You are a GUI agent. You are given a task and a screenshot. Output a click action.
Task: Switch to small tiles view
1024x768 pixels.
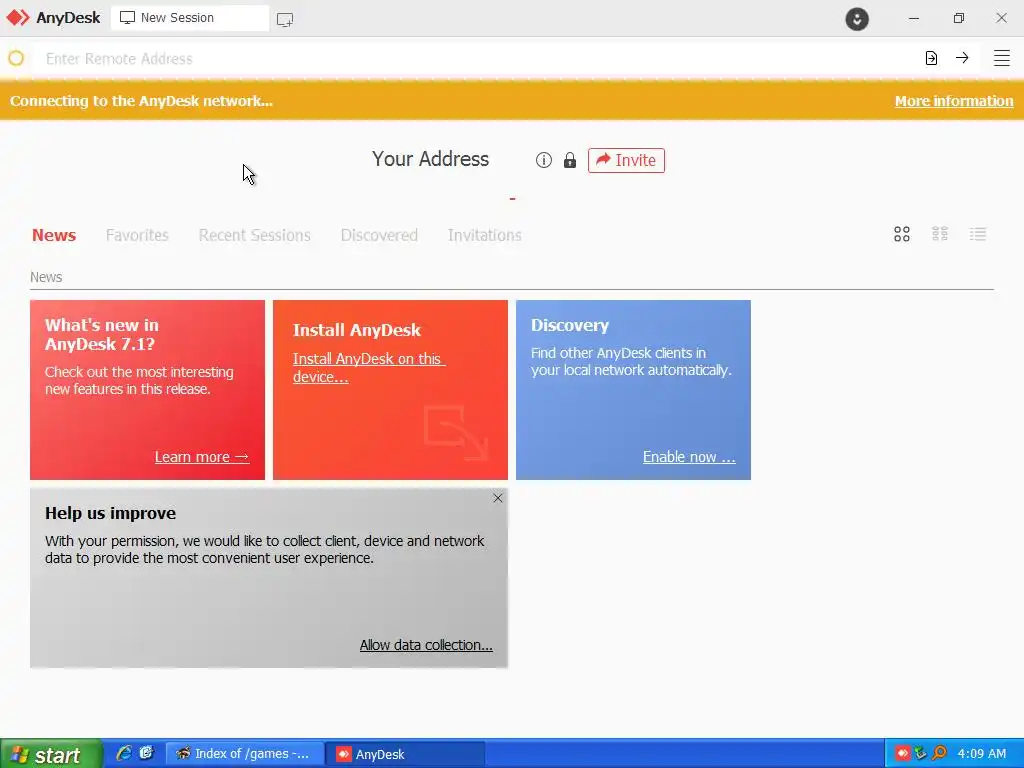940,234
